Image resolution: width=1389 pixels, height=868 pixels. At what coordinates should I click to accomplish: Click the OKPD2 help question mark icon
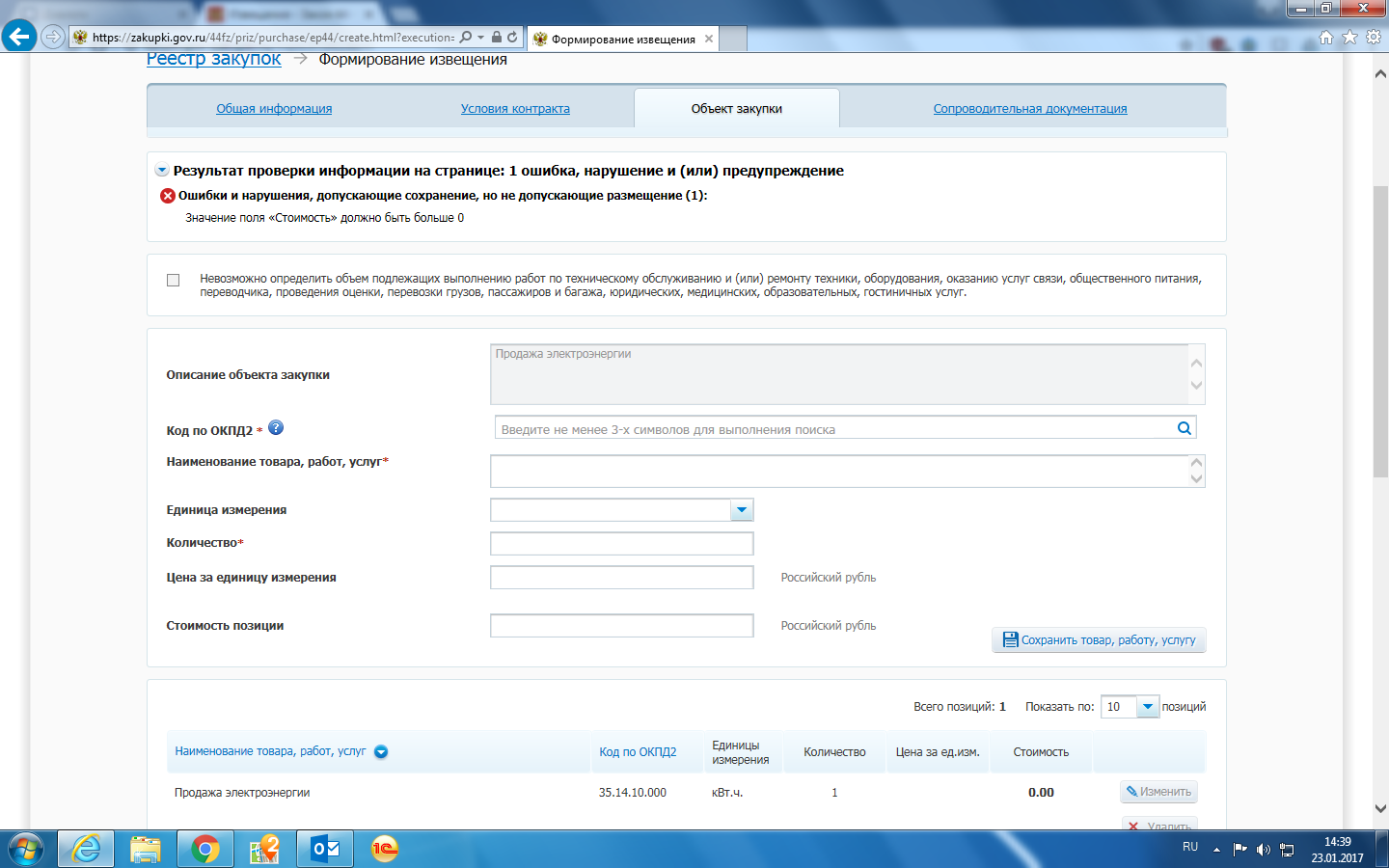276,428
